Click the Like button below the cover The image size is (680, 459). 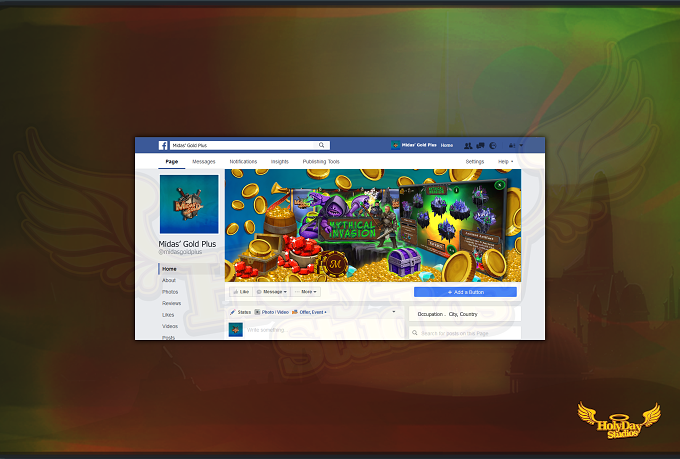[x=241, y=292]
